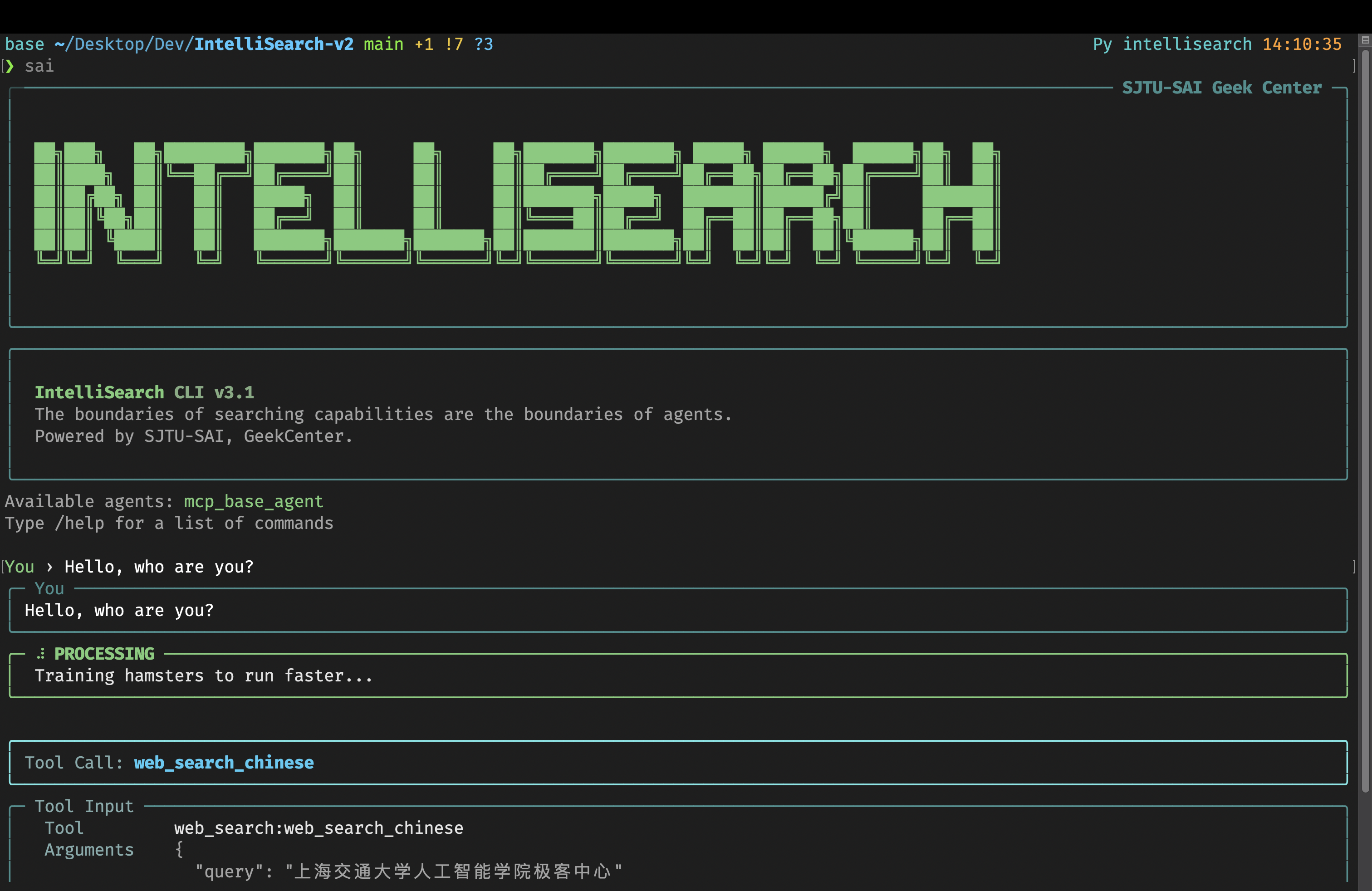The height and width of the screenshot is (891, 1372).
Task: Click the modified files indicator !7
Action: pyautogui.click(x=455, y=43)
